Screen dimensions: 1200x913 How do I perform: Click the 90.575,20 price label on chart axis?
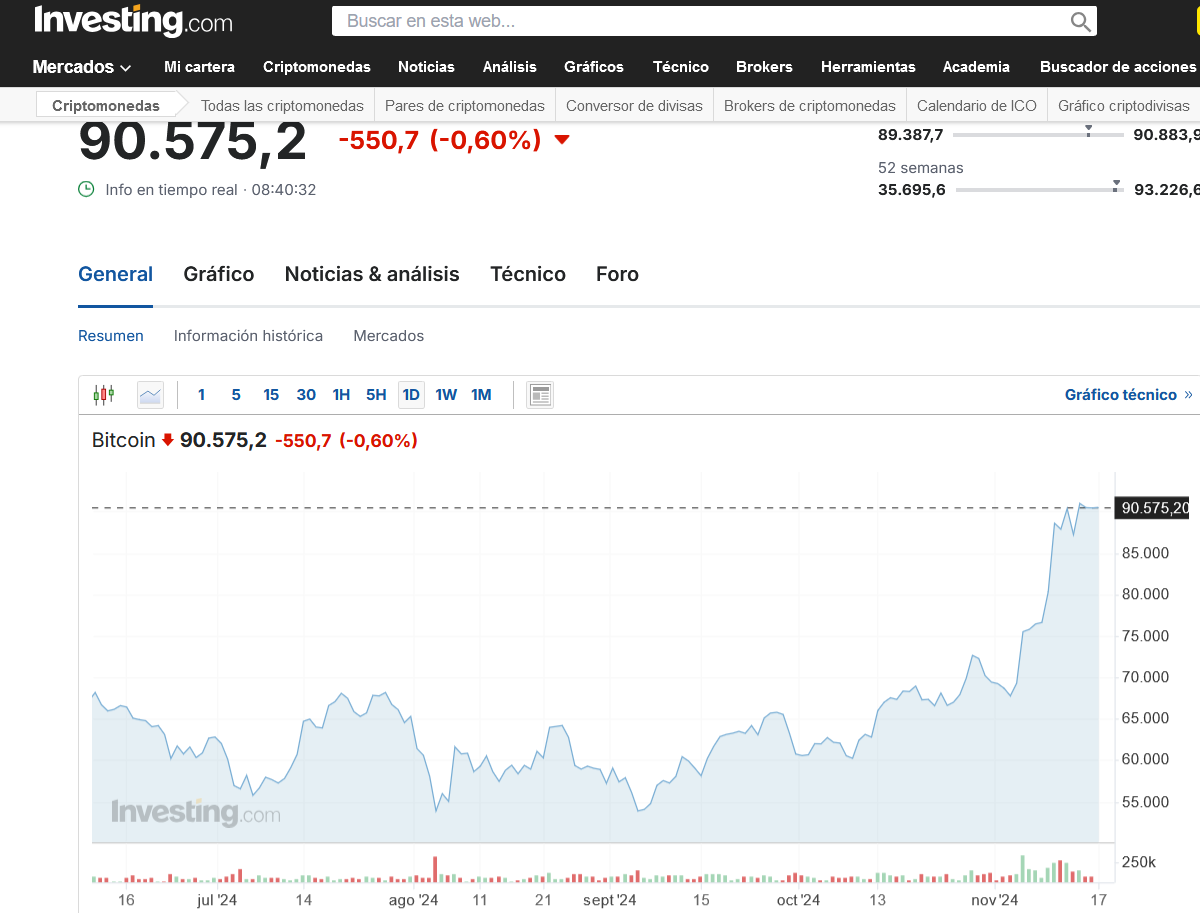(x=1154, y=508)
